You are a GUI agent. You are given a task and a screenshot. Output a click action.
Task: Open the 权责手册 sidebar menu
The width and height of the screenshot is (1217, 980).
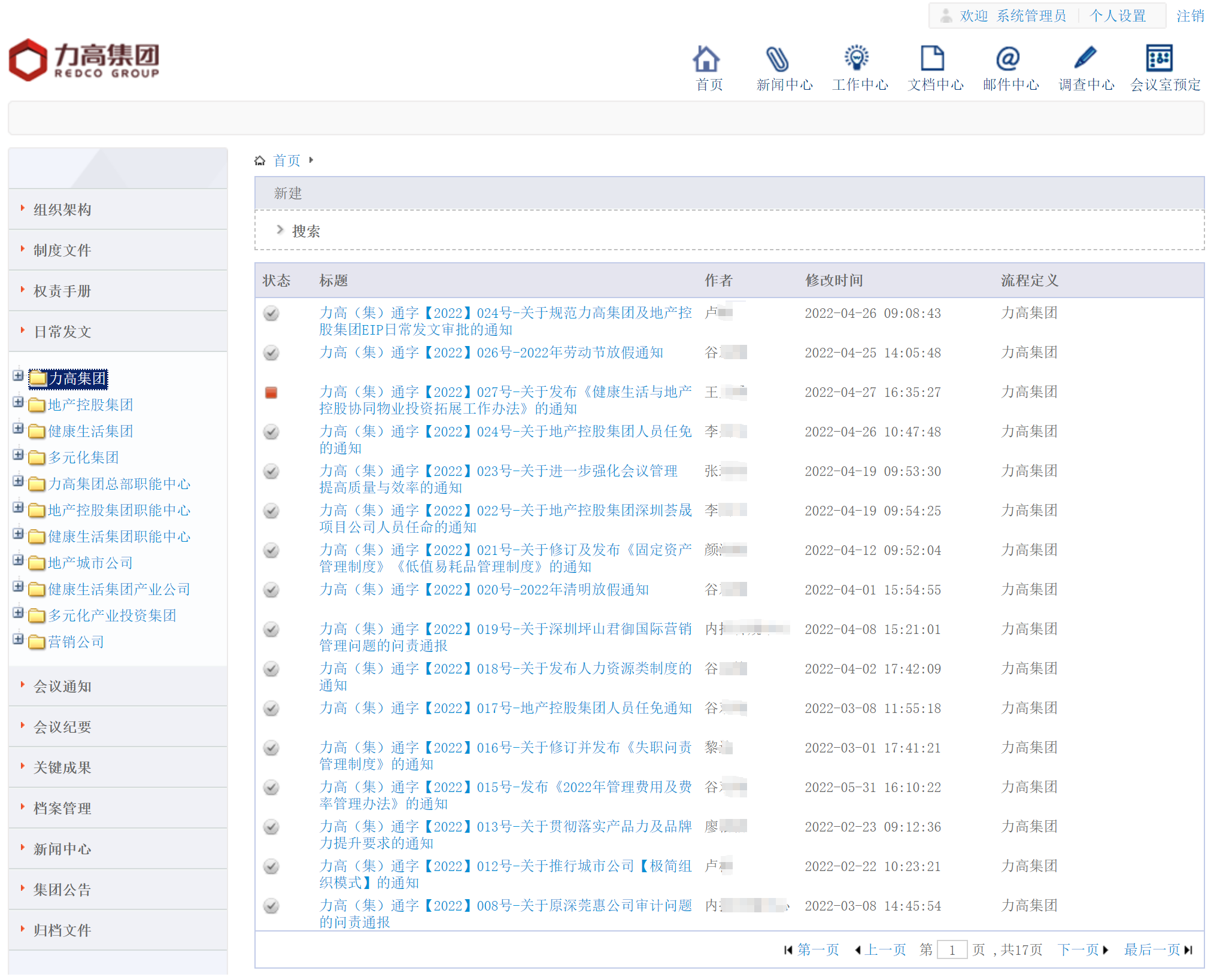(x=118, y=291)
